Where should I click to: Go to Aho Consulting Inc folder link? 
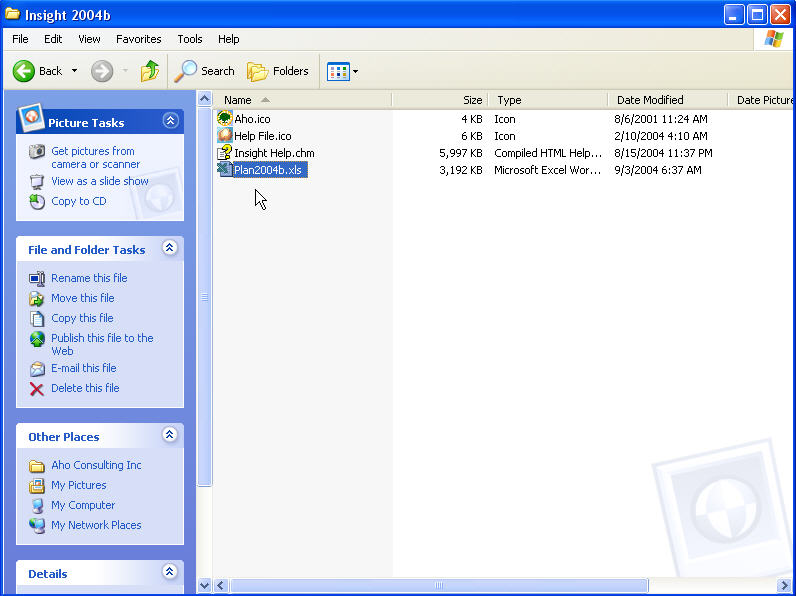96,465
